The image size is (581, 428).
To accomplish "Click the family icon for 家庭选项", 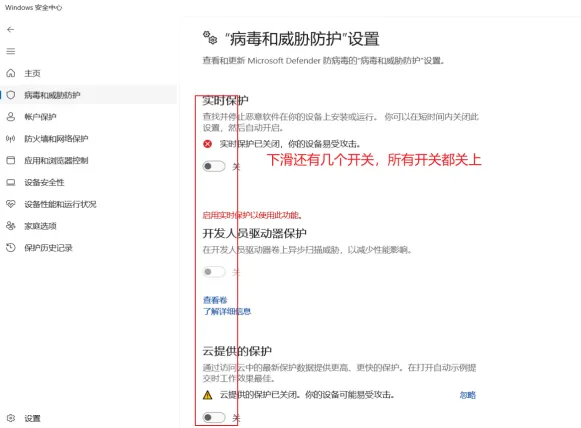I will (x=11, y=226).
